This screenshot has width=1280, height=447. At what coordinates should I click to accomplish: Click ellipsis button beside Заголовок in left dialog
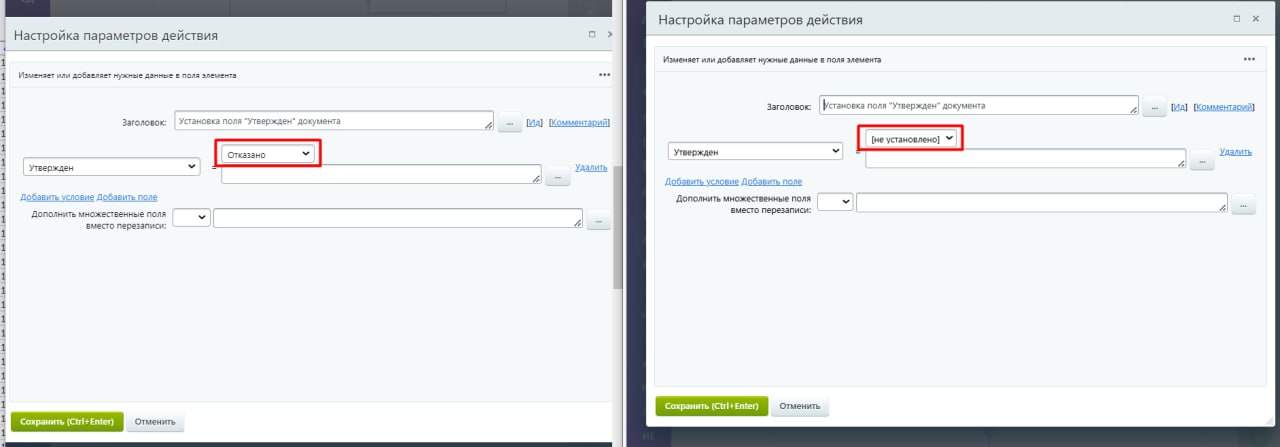click(509, 123)
